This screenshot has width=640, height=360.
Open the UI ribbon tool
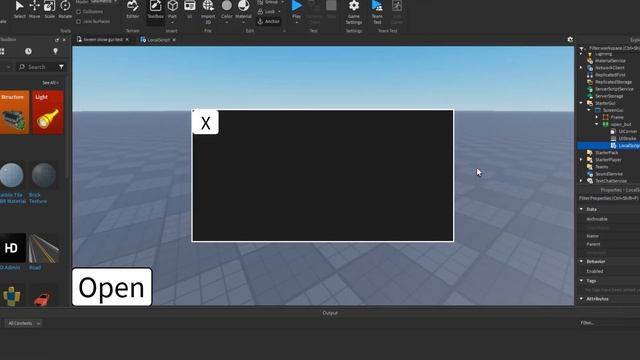click(190, 9)
